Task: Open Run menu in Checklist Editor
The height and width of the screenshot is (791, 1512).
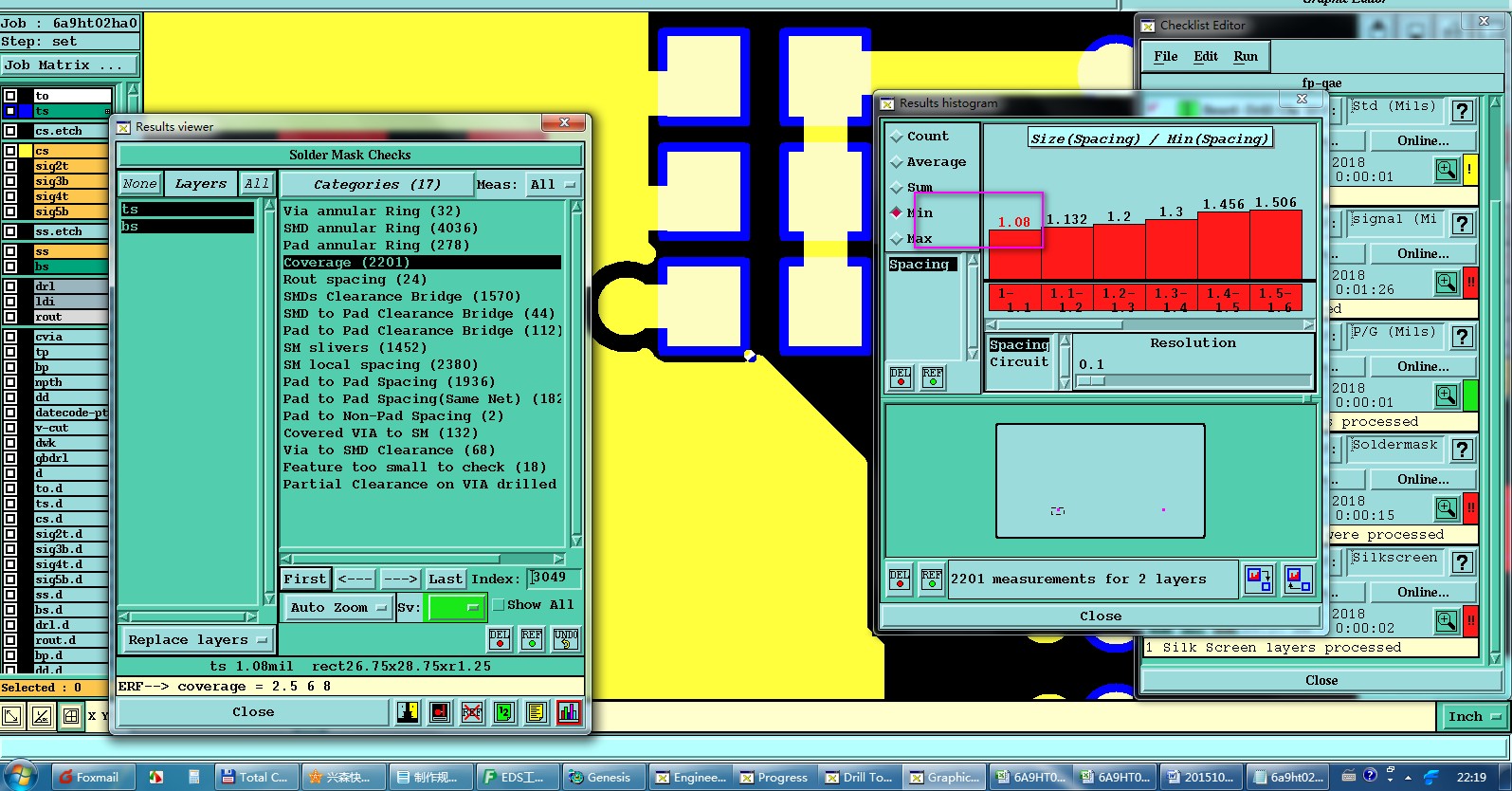Action: (x=1246, y=57)
